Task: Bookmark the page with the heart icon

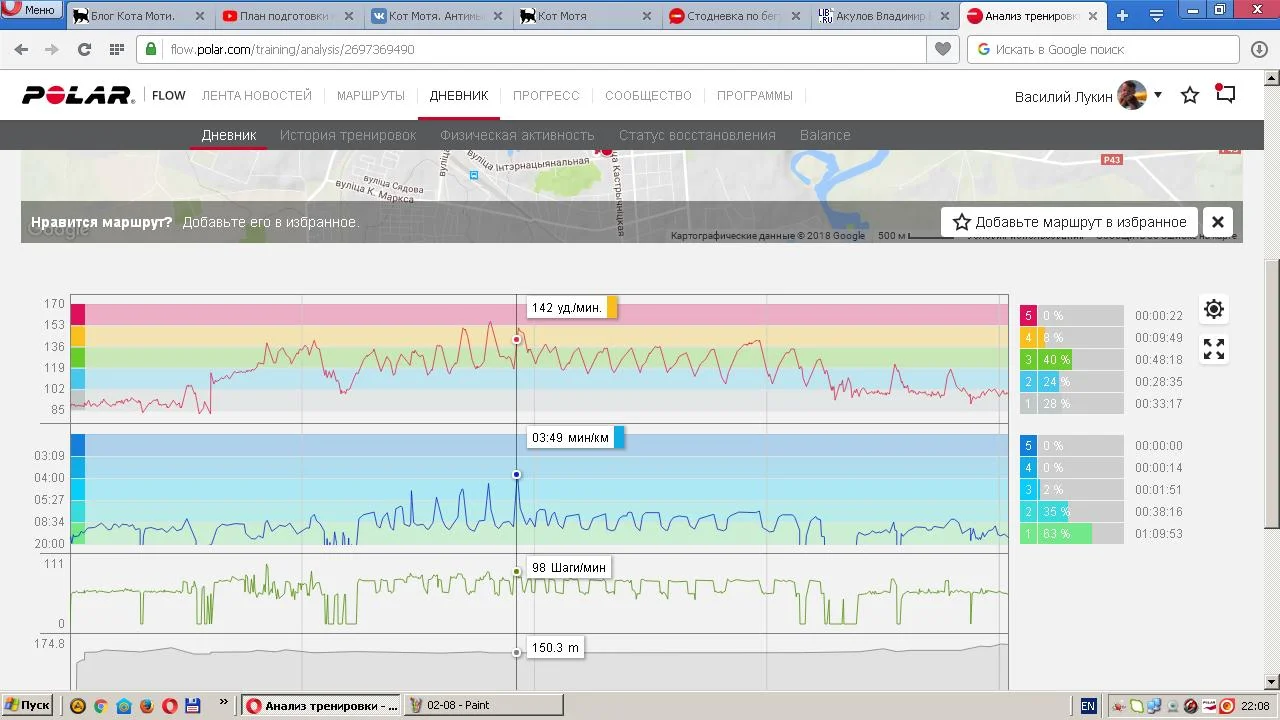Action: click(x=942, y=49)
